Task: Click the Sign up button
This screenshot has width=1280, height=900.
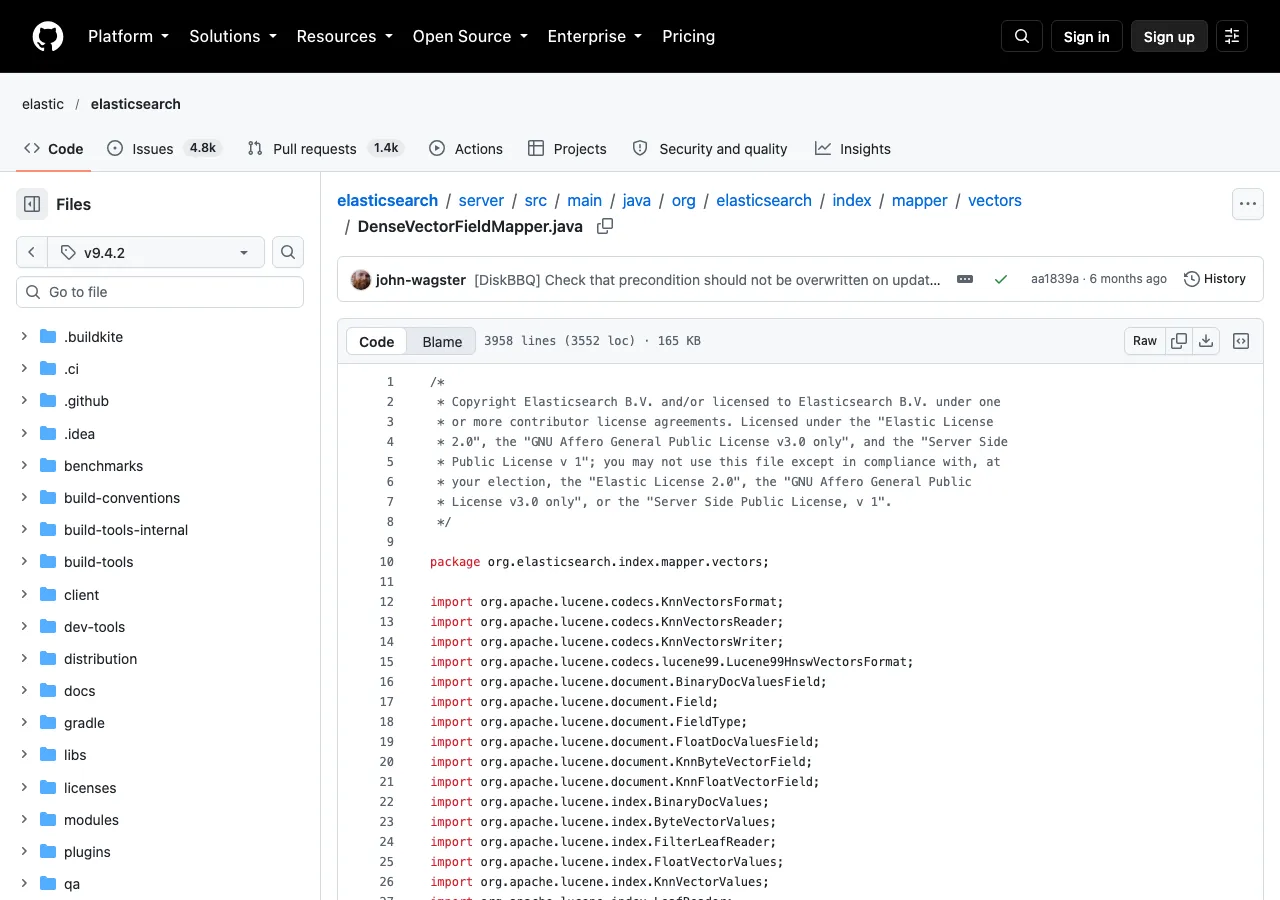Action: (x=1169, y=36)
